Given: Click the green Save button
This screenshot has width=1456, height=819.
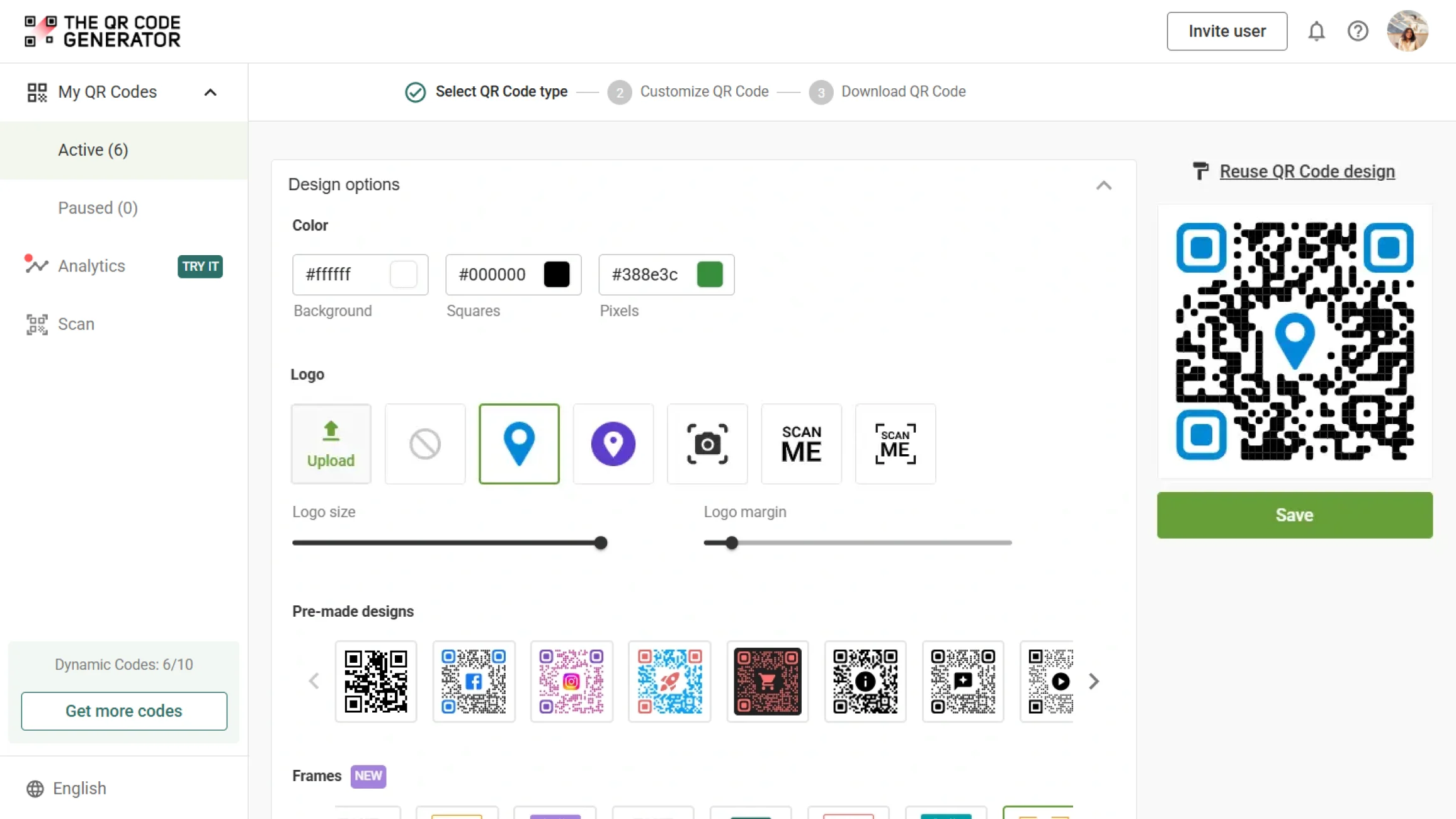Looking at the screenshot, I should point(1294,515).
